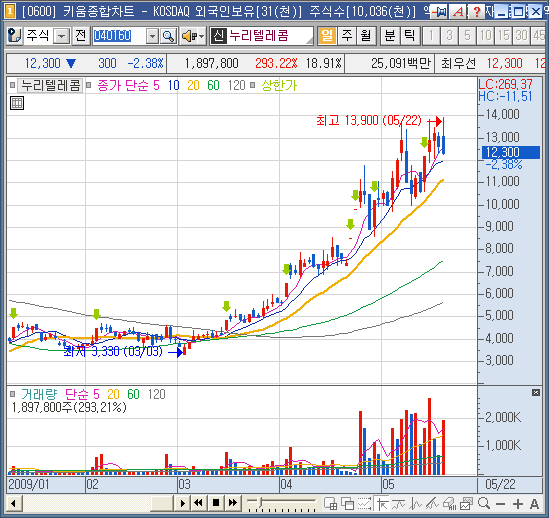Open the dropdown arrow beside speaker icon
This screenshot has height=518, width=549.
(202, 36)
